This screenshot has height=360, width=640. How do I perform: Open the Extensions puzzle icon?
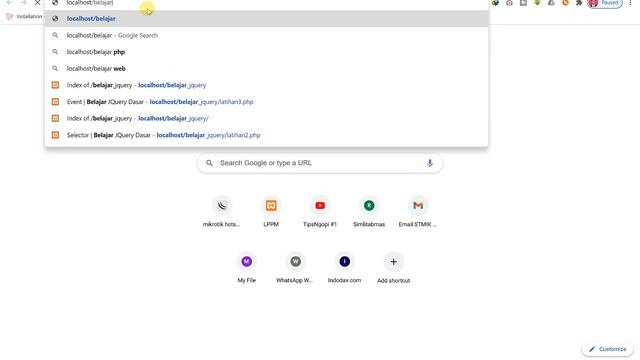(x=579, y=3)
